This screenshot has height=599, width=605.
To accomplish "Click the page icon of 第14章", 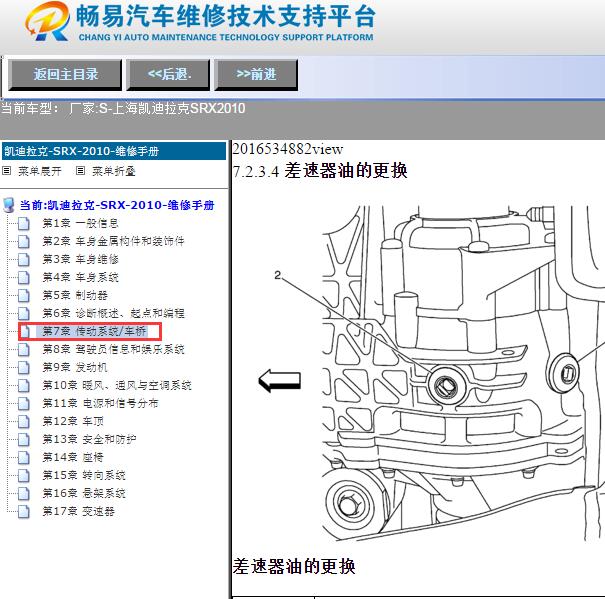I will tap(24, 458).
